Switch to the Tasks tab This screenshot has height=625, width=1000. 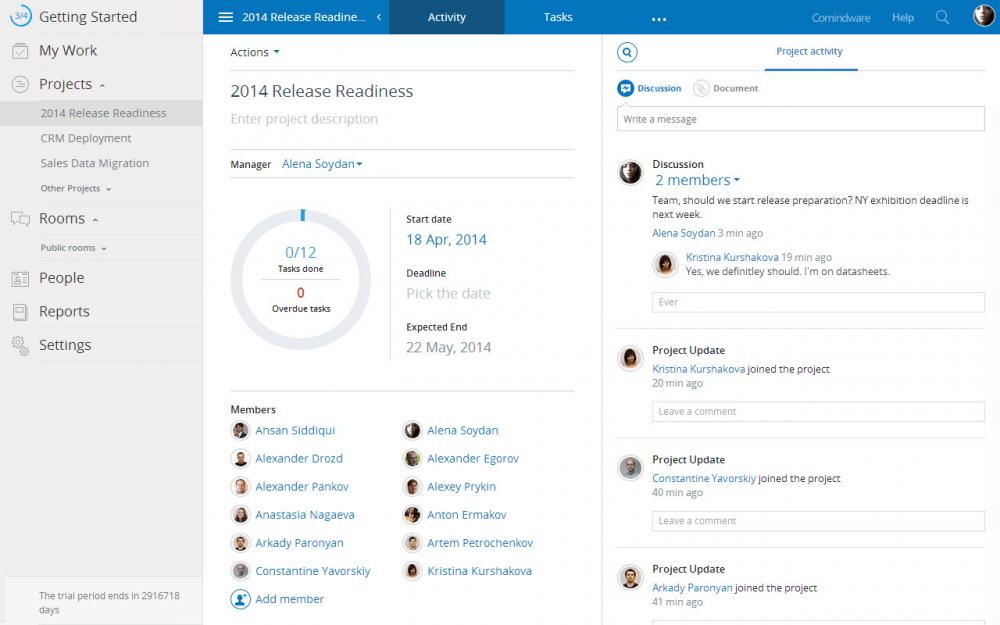pos(558,17)
